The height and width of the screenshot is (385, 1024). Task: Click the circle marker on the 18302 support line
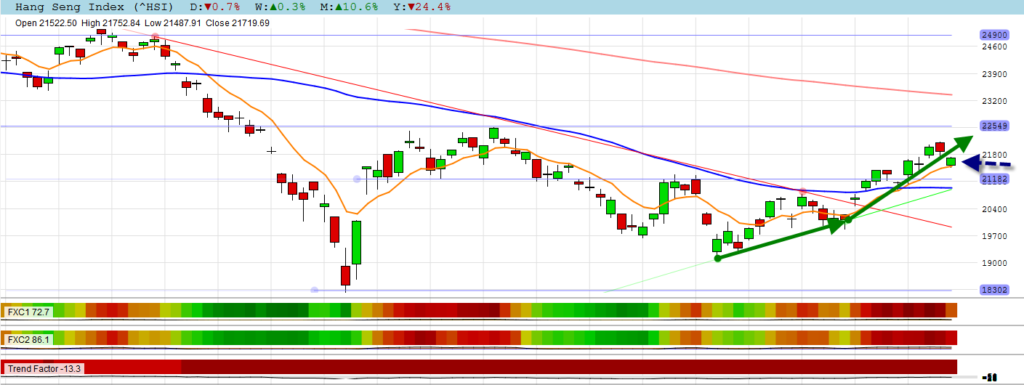(314, 290)
